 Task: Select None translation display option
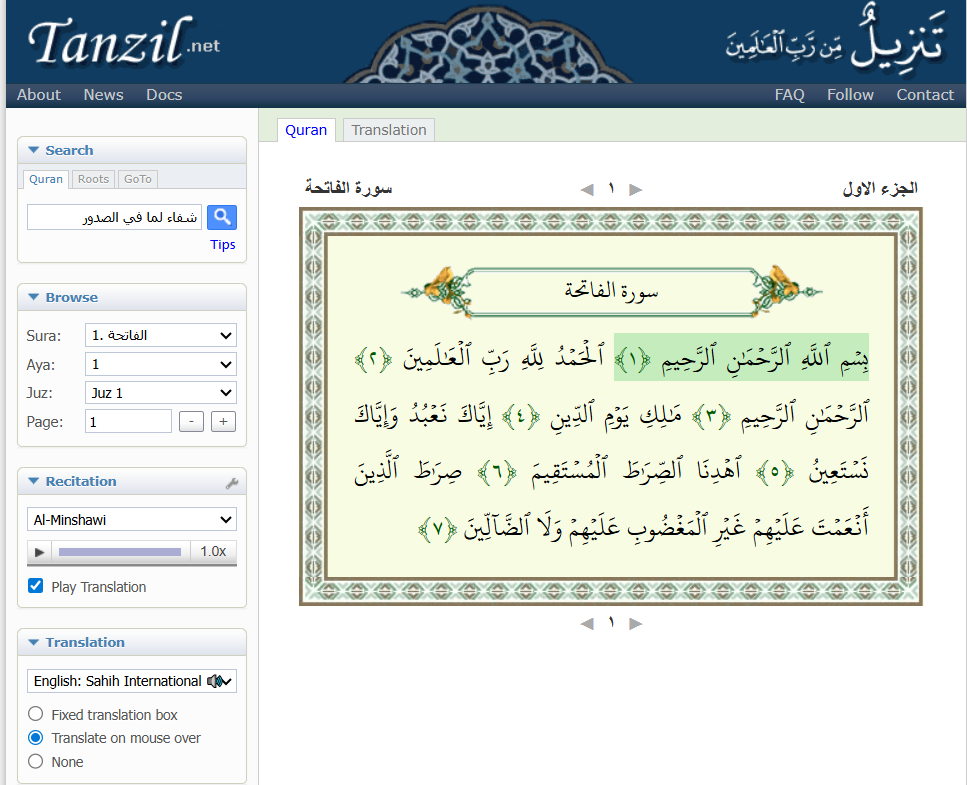36,761
